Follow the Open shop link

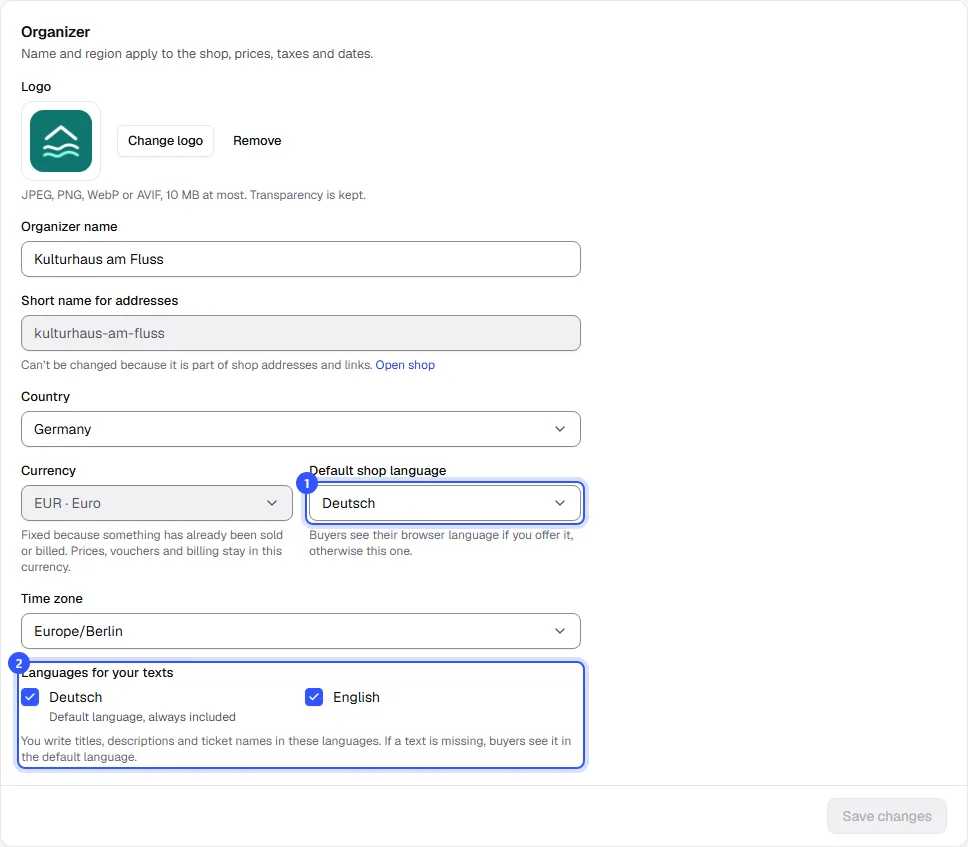click(x=405, y=365)
